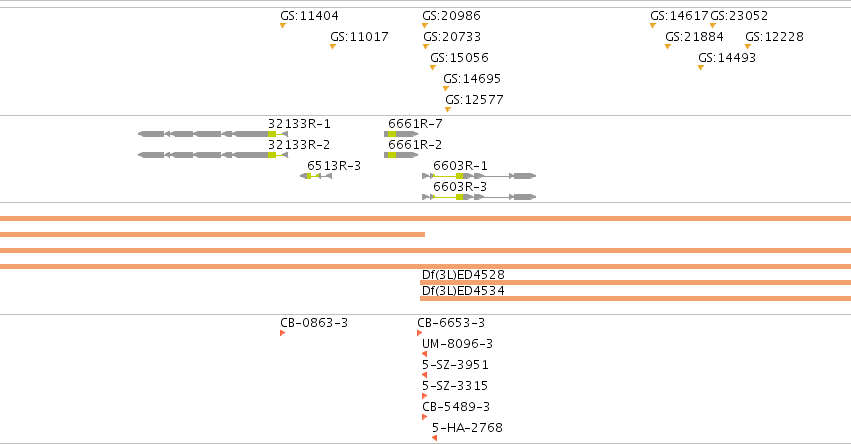Open the GS:14493 label
The width and height of the screenshot is (851, 444).
tap(727, 58)
